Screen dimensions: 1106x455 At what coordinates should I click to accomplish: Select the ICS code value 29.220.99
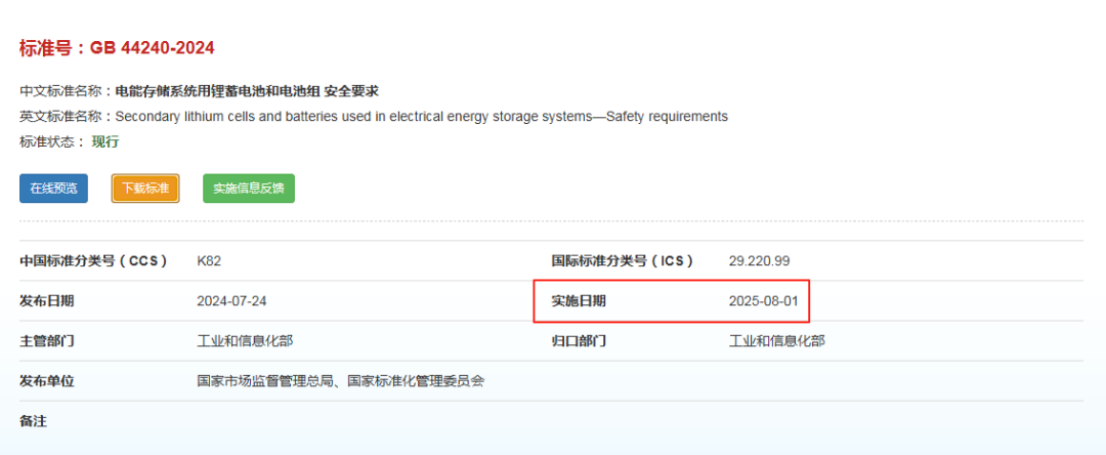[759, 261]
